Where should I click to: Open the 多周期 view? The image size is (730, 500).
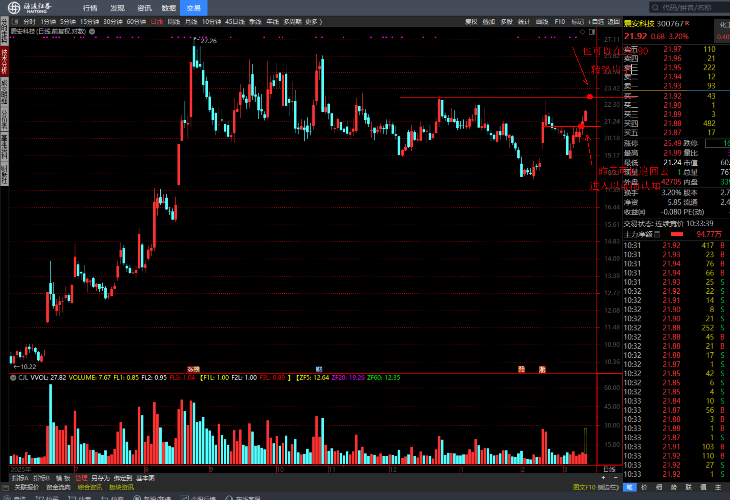pyautogui.click(x=292, y=22)
